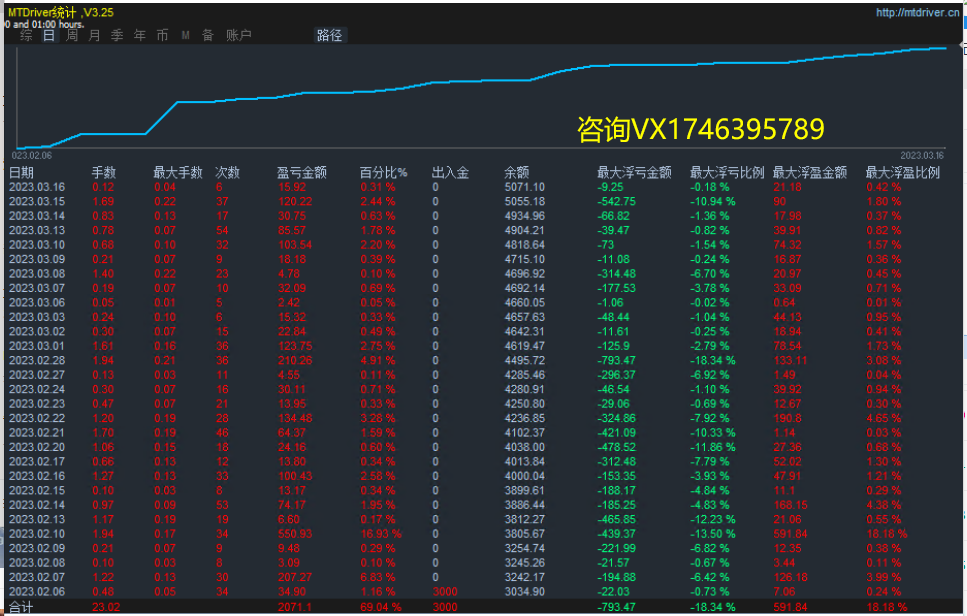Open the 季 quarterly tab
This screenshot has width=967, height=616.
(117, 35)
